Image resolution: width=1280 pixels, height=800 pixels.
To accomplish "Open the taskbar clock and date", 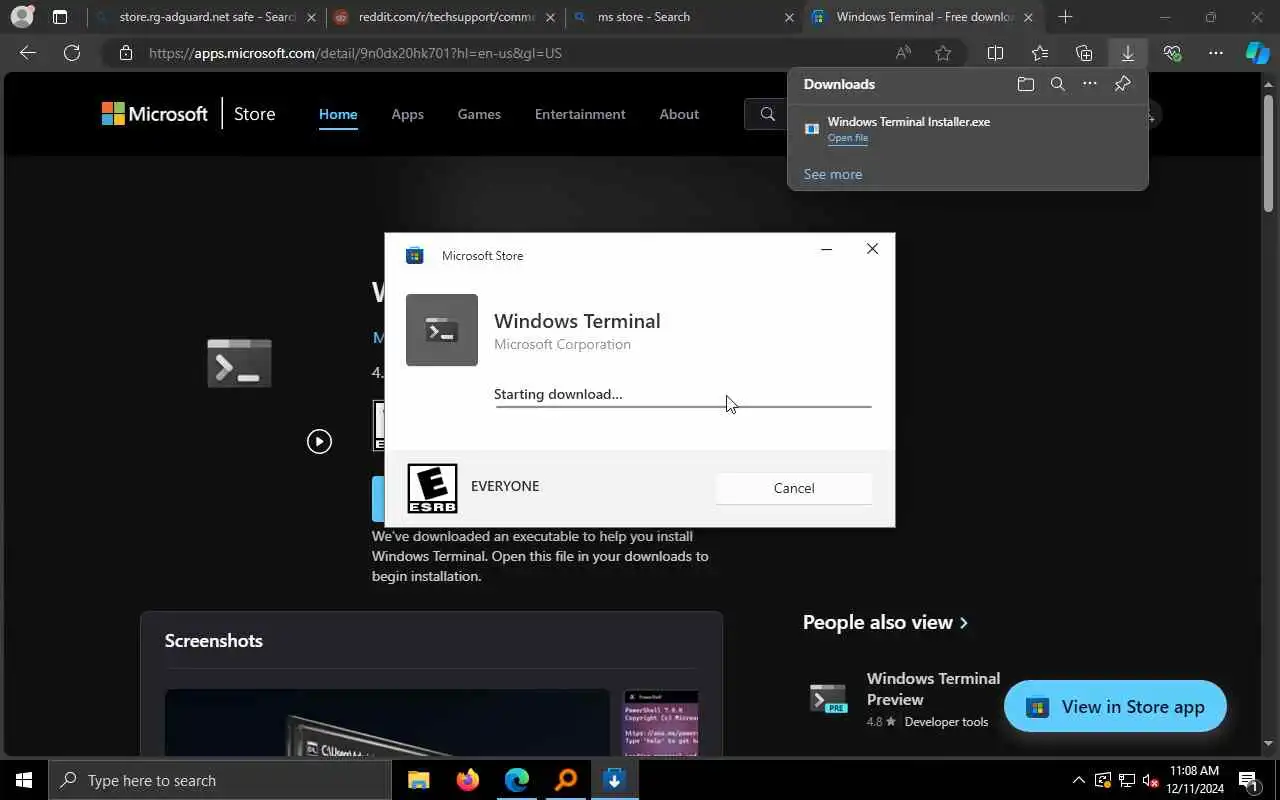I will pyautogui.click(x=1194, y=780).
